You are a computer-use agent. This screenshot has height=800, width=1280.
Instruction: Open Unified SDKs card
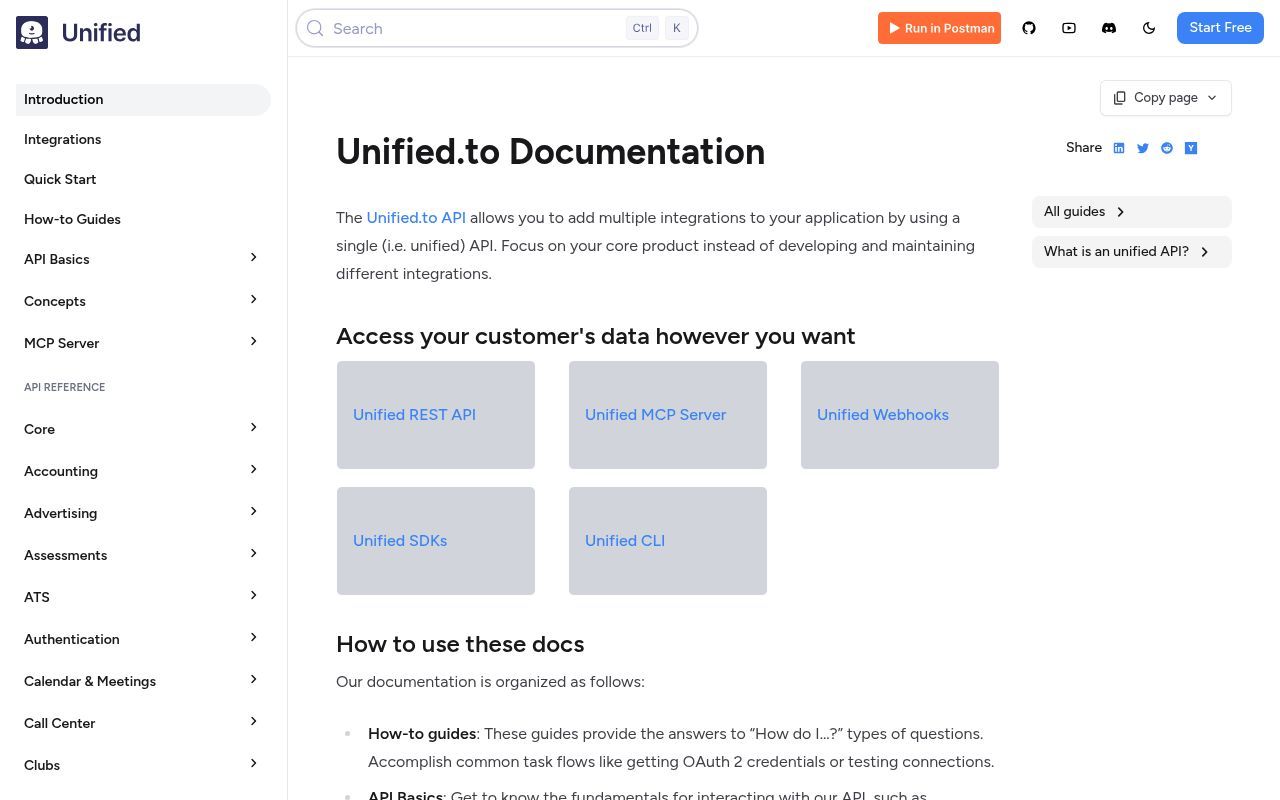pos(436,541)
